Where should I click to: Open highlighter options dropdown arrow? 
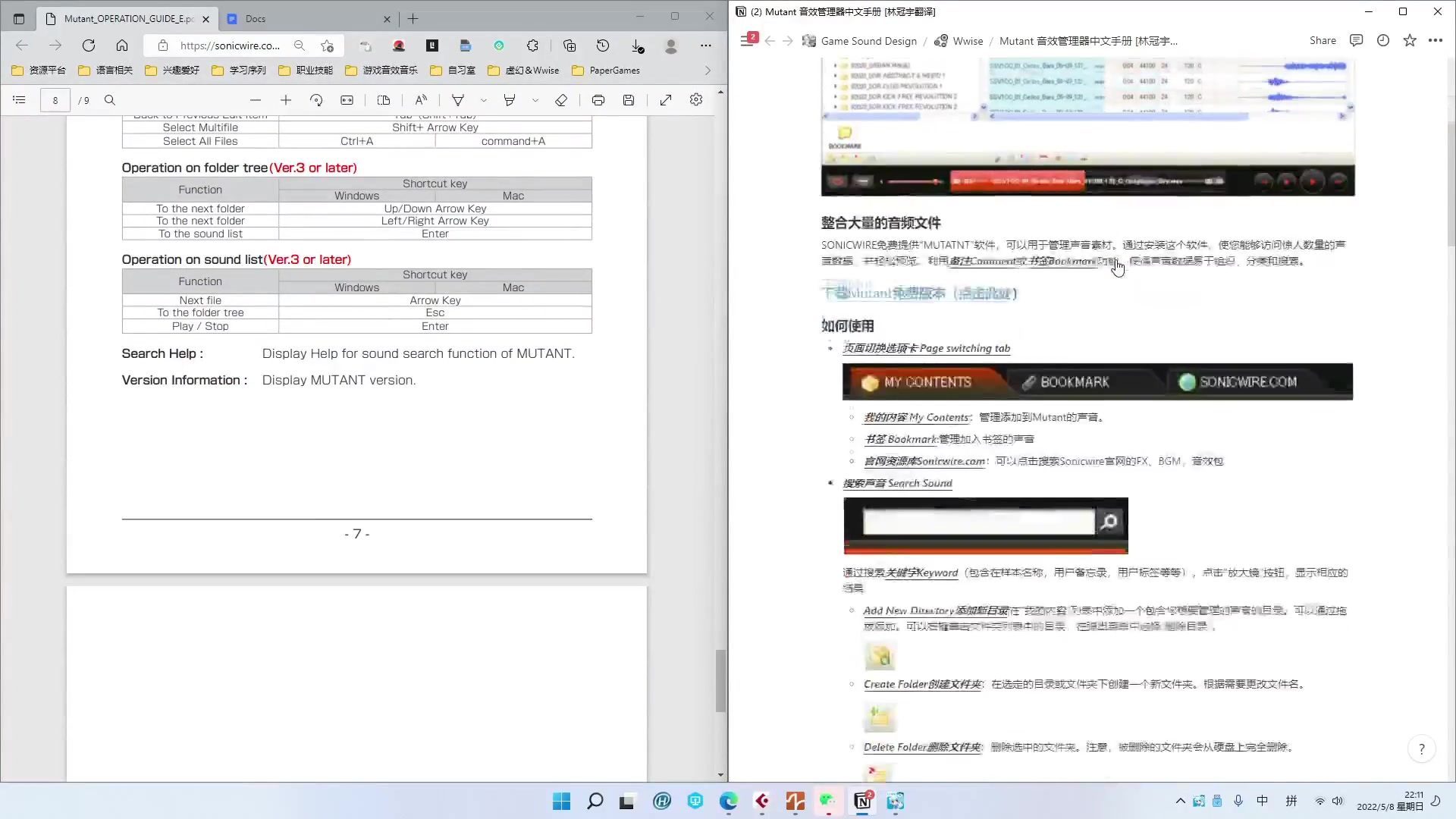coord(535,100)
